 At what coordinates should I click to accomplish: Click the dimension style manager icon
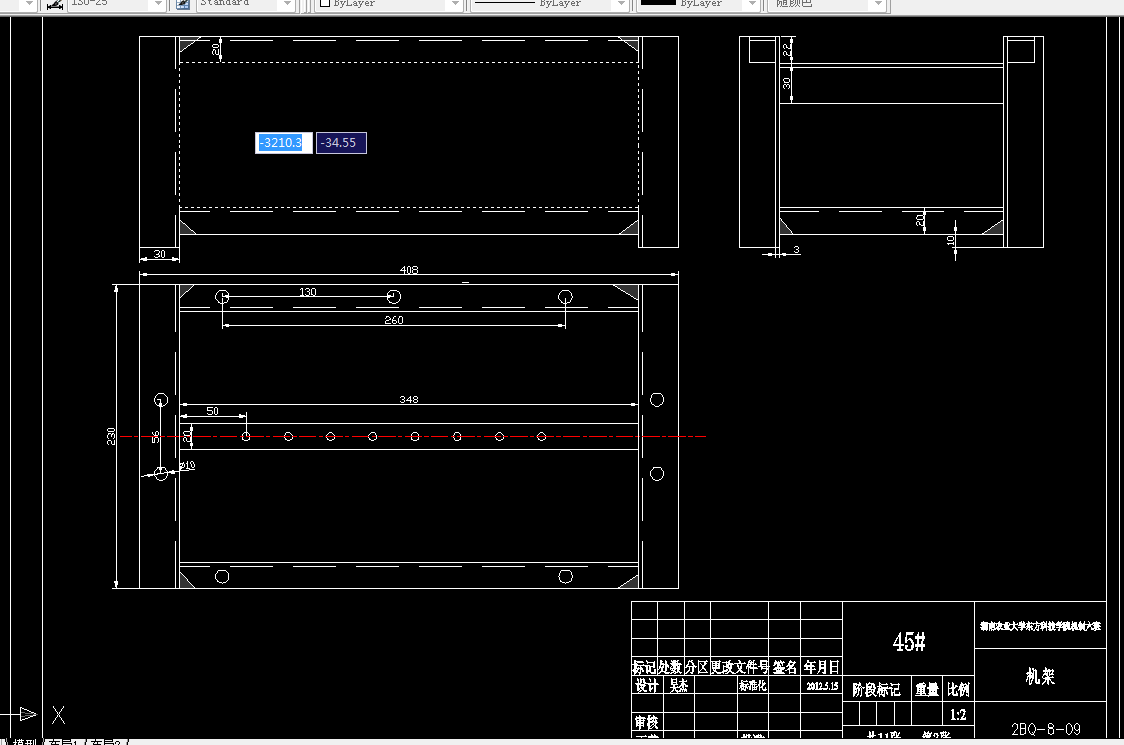[54, 4]
